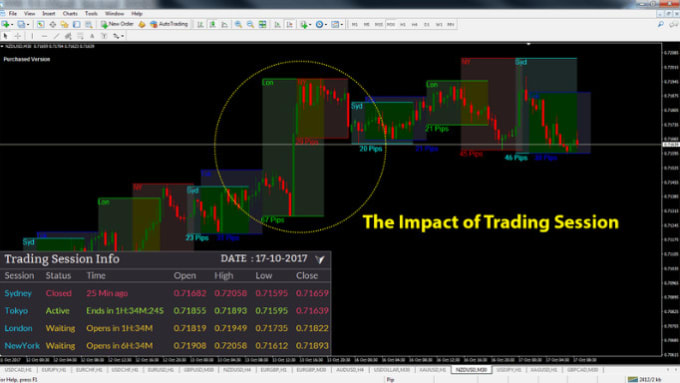The height and width of the screenshot is (383, 680).
Task: Open the Help menu
Action: (137, 13)
